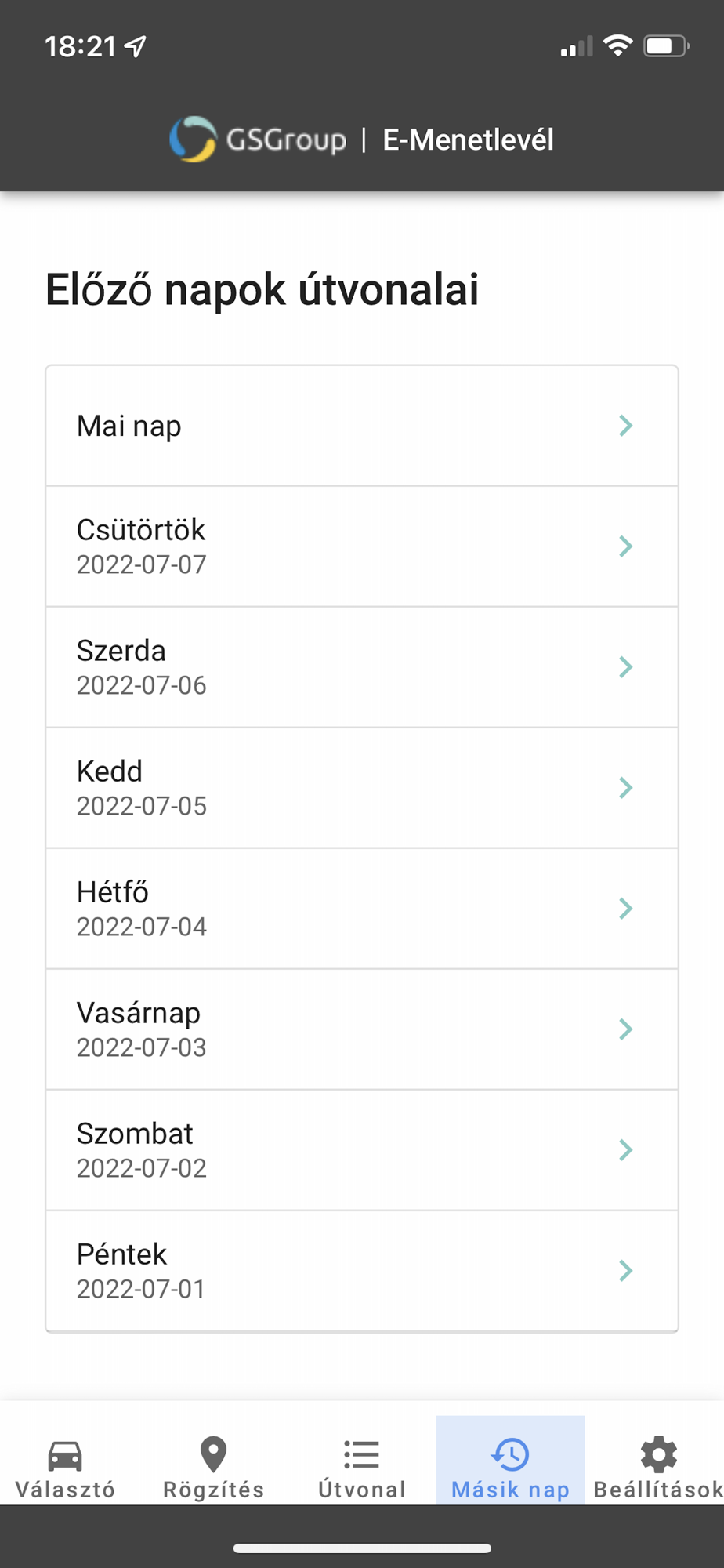Viewport: 724px width, 1568px height.
Task: Expand the Szerda row chevron
Action: 625,667
